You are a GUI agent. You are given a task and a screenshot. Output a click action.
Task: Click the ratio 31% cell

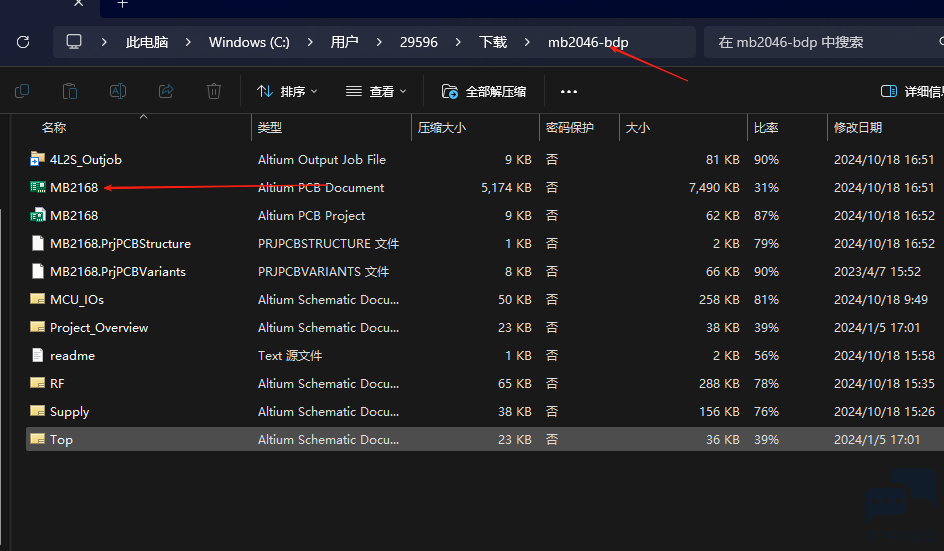(766, 188)
